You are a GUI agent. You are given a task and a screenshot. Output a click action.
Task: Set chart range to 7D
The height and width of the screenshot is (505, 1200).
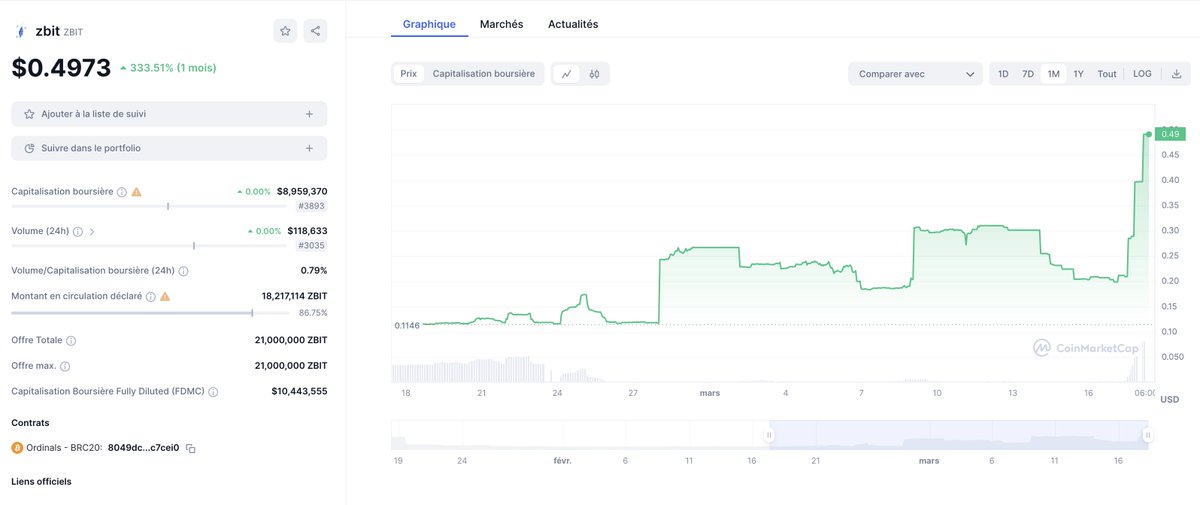(x=1028, y=74)
